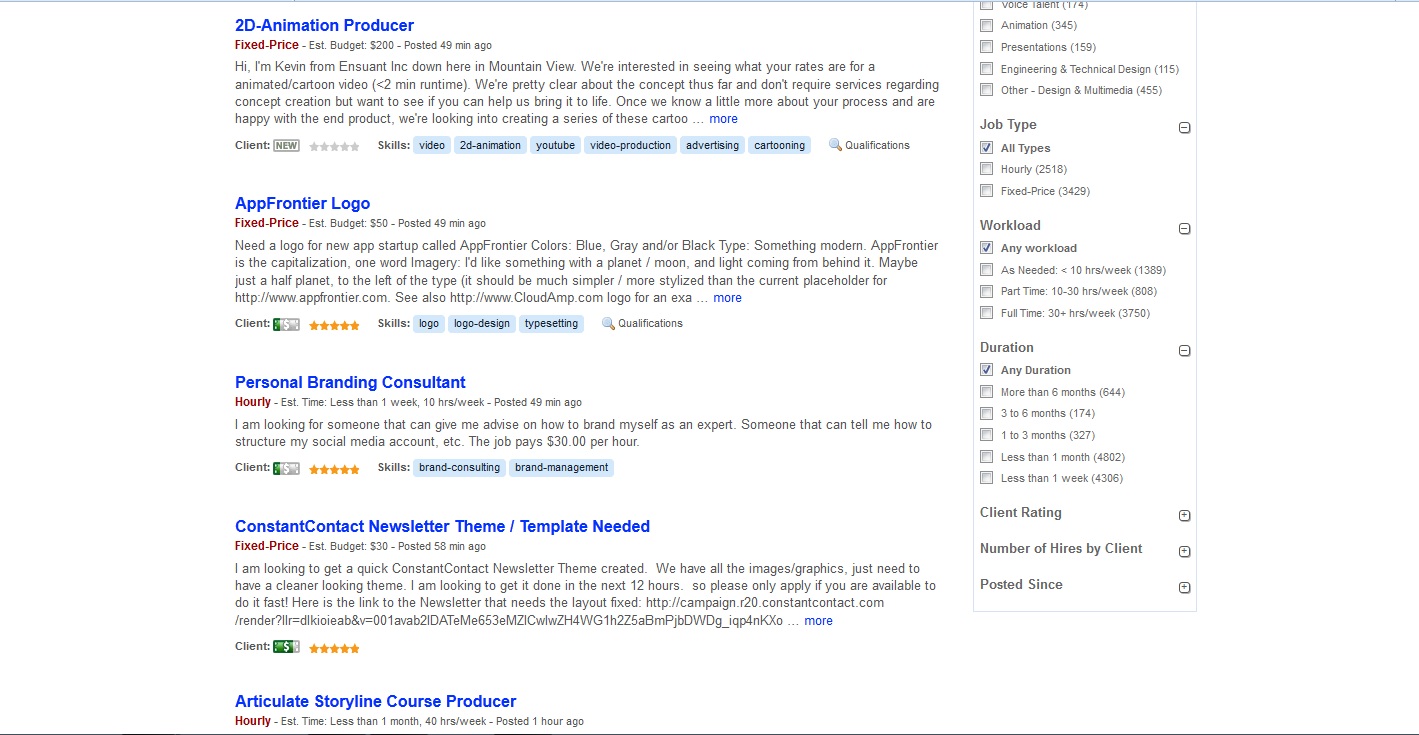
Task: Click 'Est. Budget: $200' text
Action: click(353, 46)
